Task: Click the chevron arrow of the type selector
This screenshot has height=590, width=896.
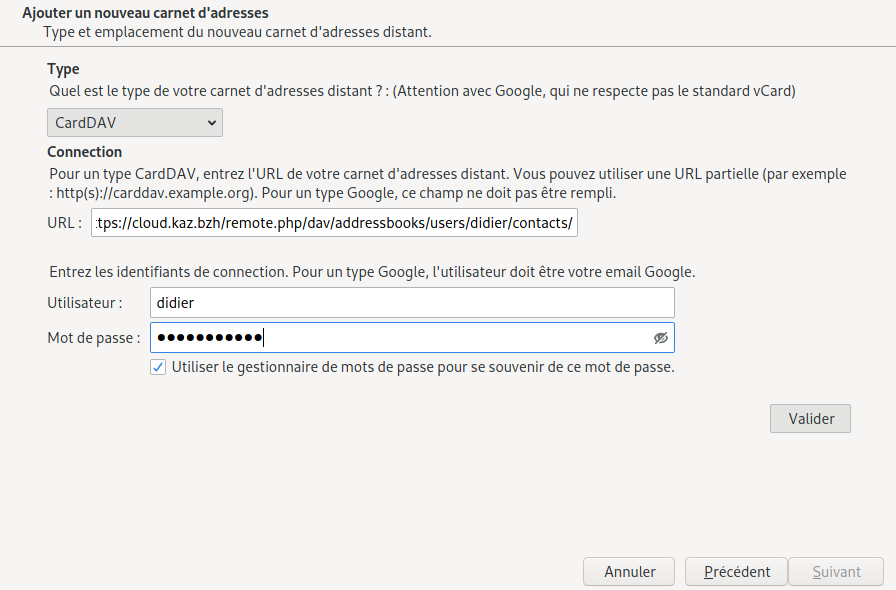Action: [211, 123]
